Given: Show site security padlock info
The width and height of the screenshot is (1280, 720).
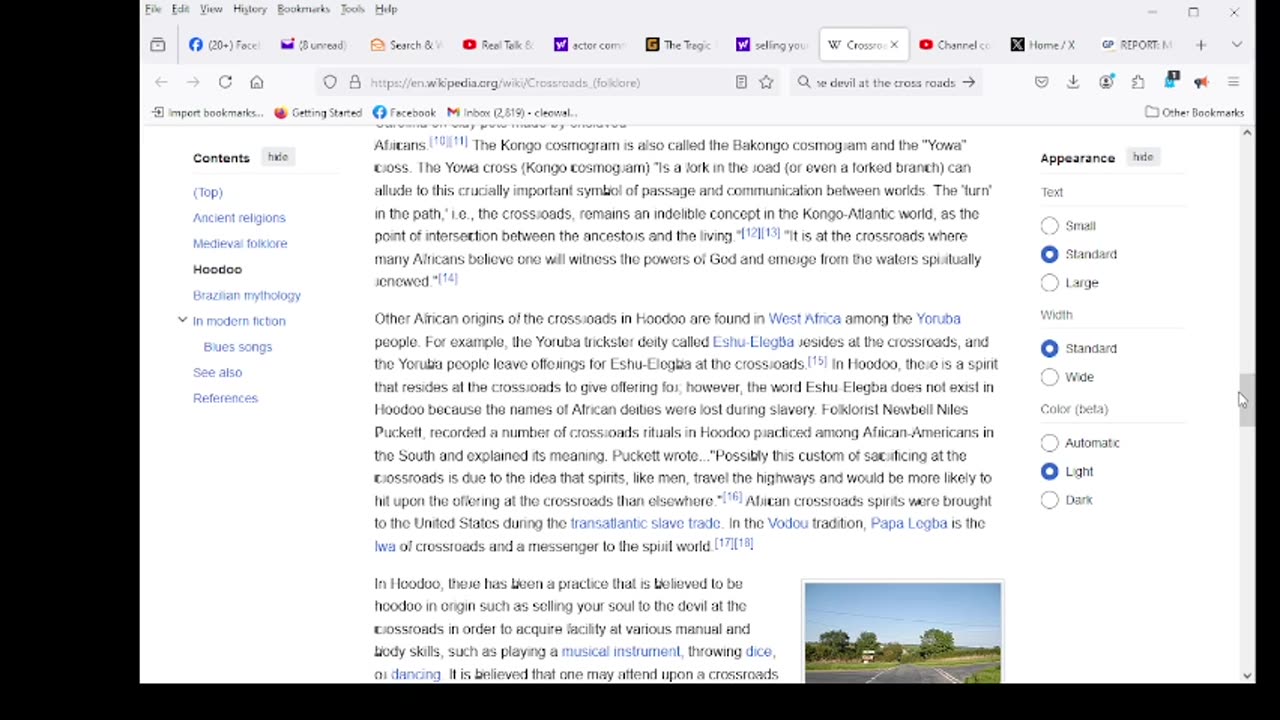Looking at the screenshot, I should (x=354, y=82).
